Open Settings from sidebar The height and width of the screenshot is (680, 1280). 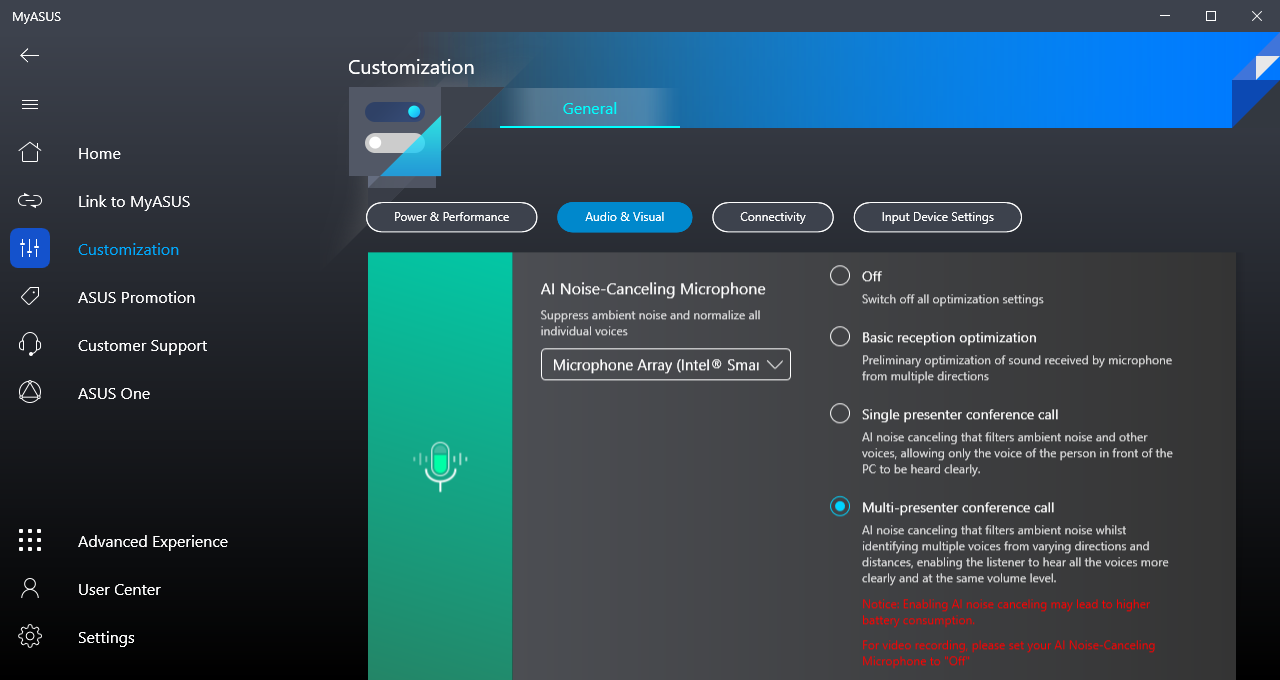pyautogui.click(x=106, y=637)
